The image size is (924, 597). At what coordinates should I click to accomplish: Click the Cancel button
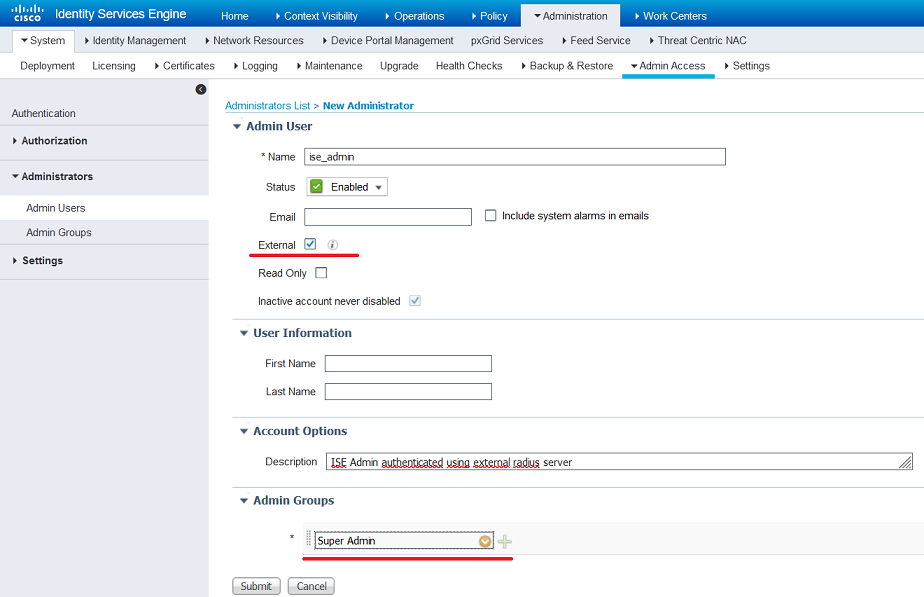point(311,586)
